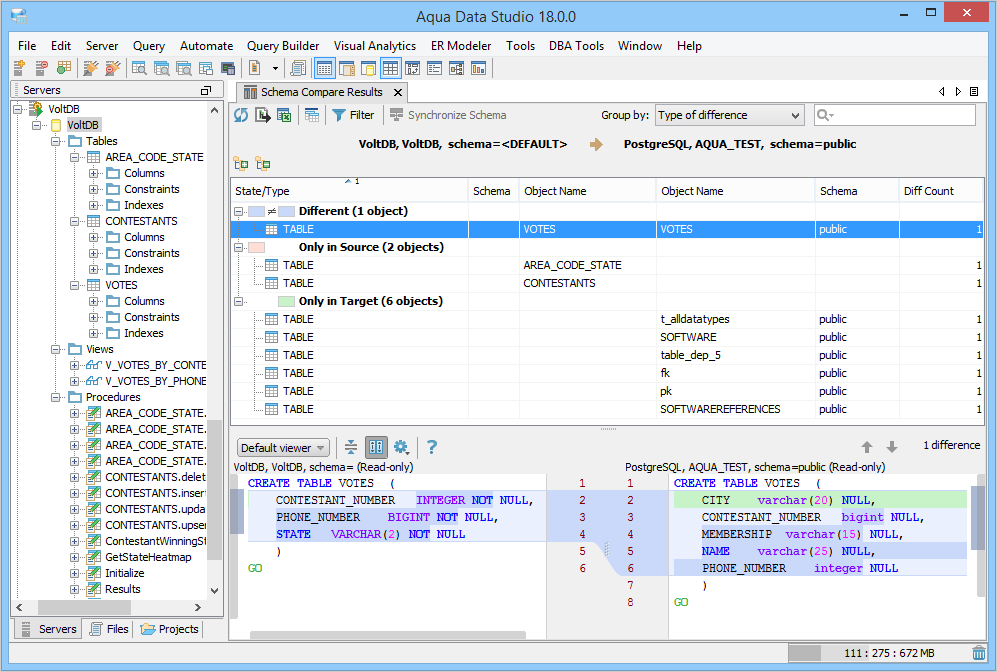The height and width of the screenshot is (672, 997).
Task: Open the small dropdown arrow in main toolbar
Action: (275, 68)
